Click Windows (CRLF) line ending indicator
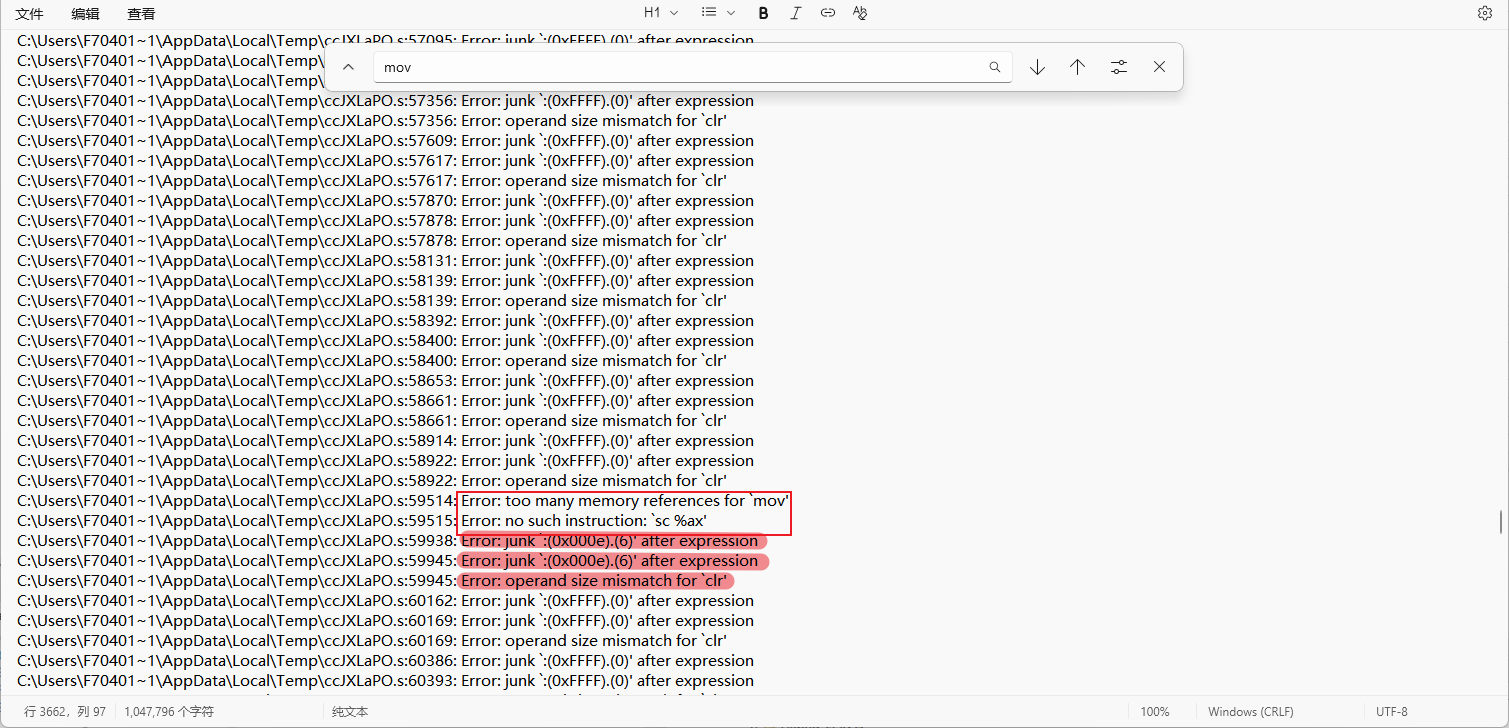1509x728 pixels. pyautogui.click(x=1250, y=712)
